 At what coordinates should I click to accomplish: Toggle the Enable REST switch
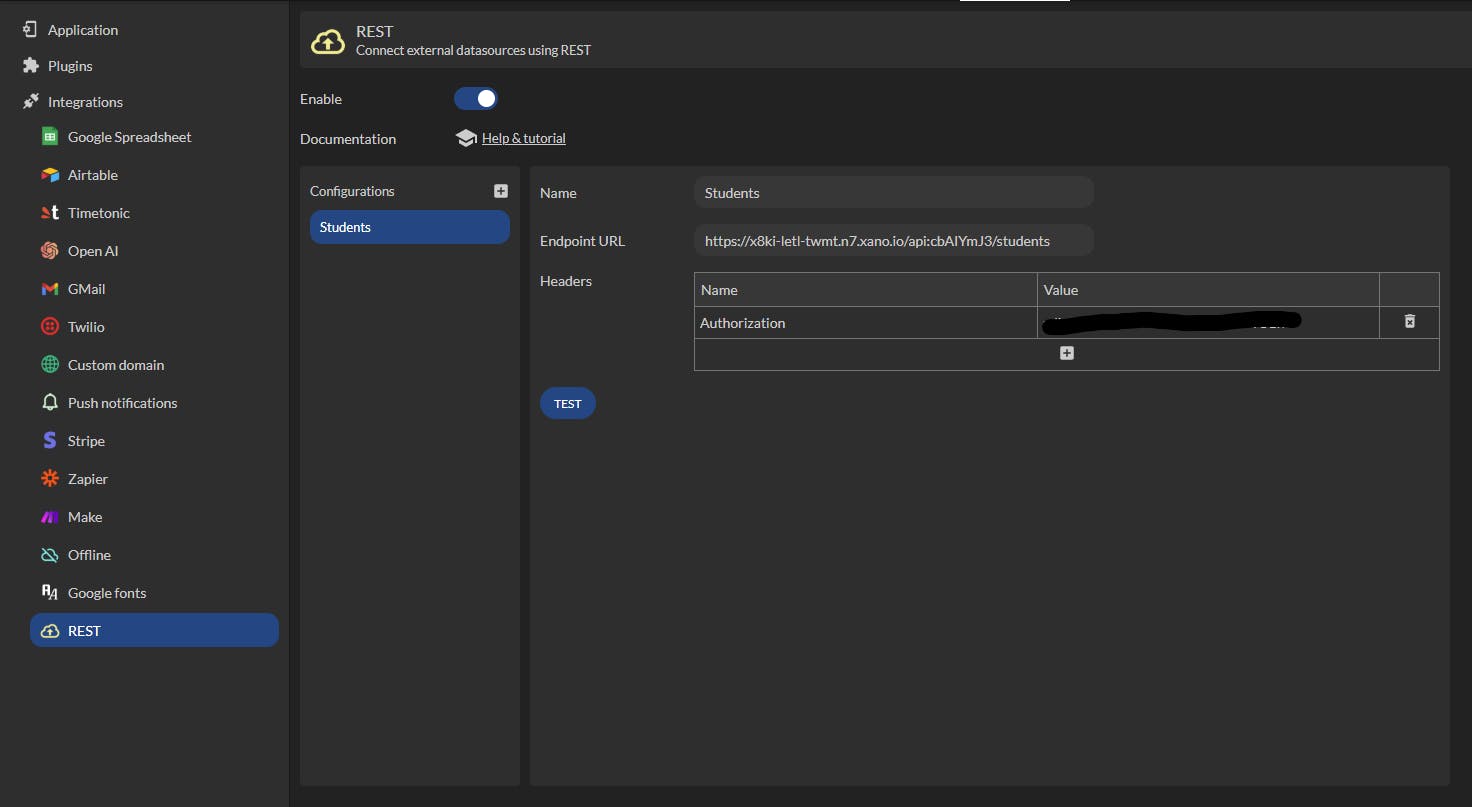[476, 98]
